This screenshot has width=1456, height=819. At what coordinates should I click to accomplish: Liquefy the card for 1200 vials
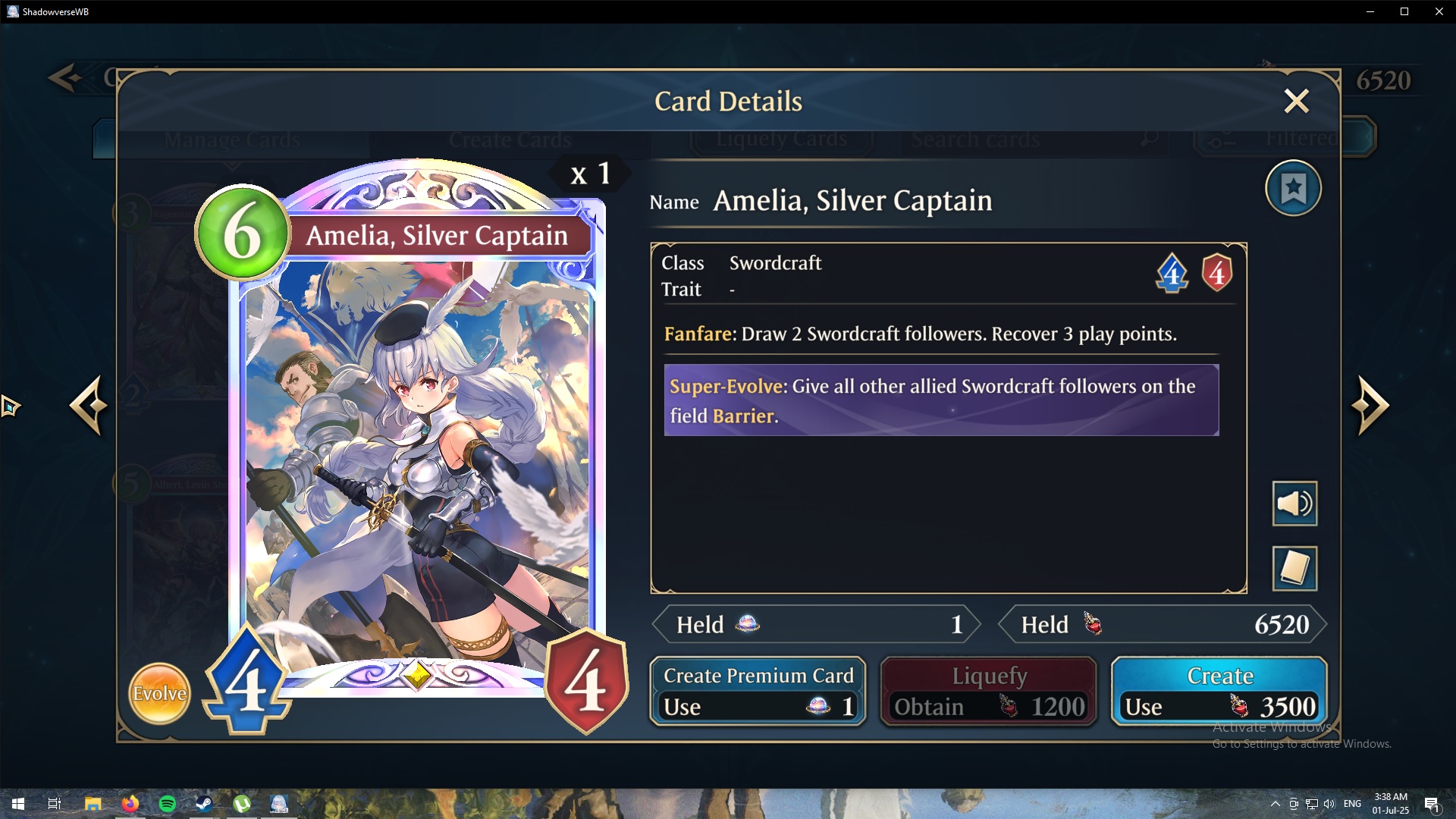coord(989,692)
